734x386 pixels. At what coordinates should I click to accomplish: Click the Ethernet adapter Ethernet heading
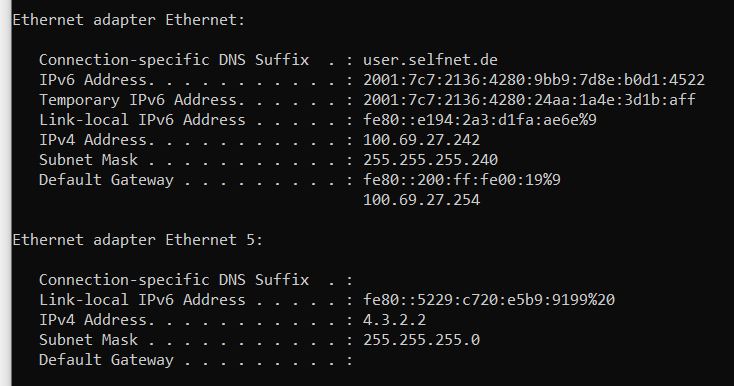coord(129,20)
